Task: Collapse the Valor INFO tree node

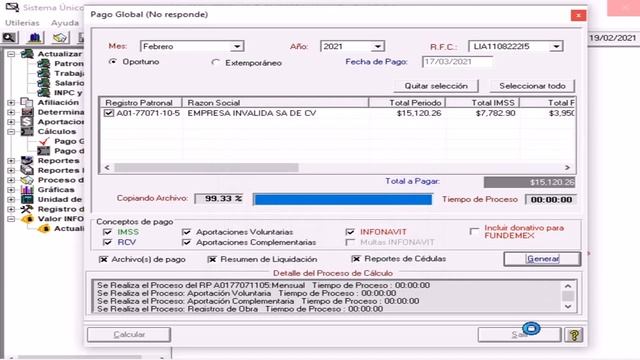Action: 11,219
